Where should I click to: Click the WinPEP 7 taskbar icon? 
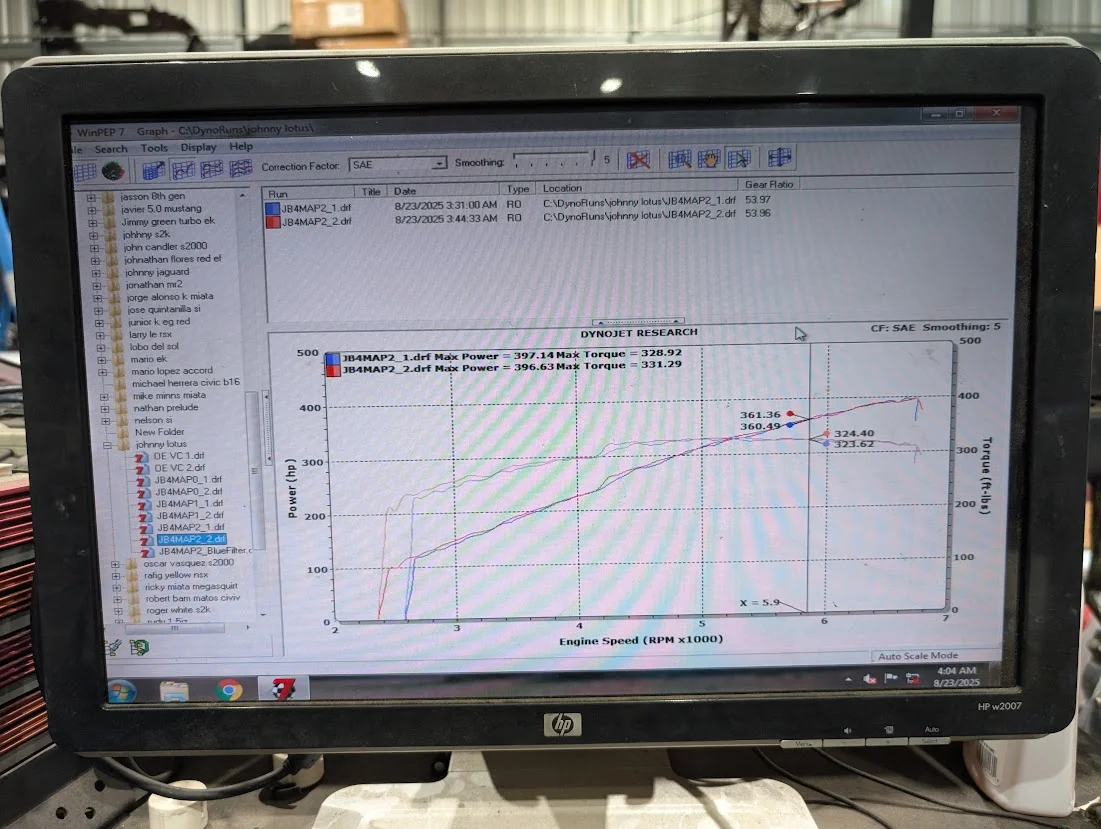pyautogui.click(x=284, y=689)
